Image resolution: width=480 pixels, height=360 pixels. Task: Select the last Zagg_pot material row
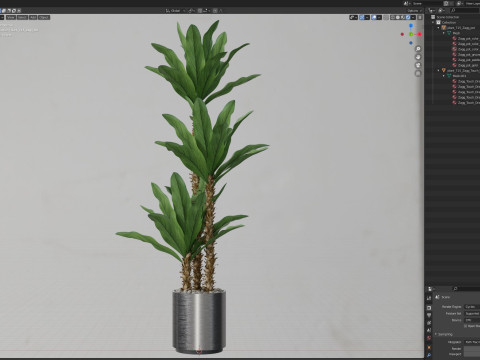466,65
